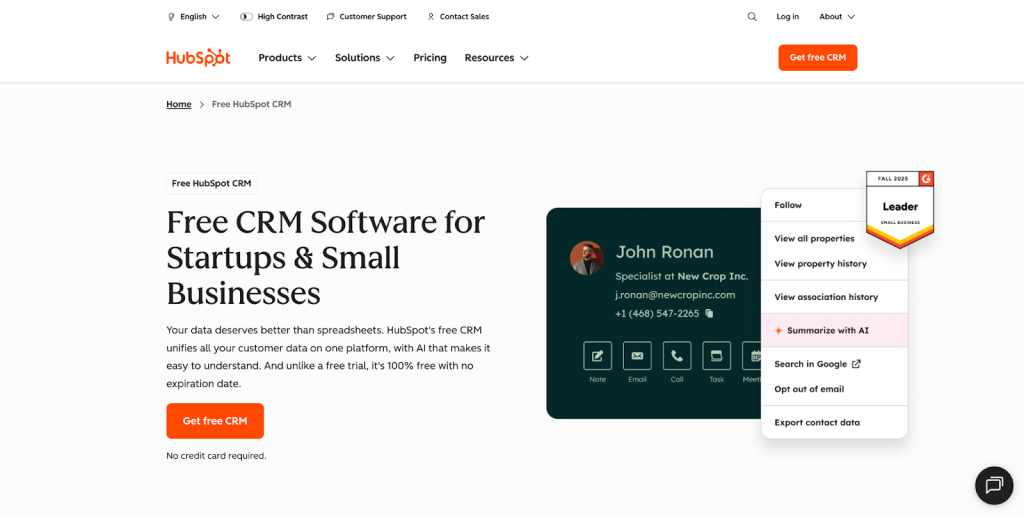
Task: Open the About dropdown
Action: pos(837,17)
